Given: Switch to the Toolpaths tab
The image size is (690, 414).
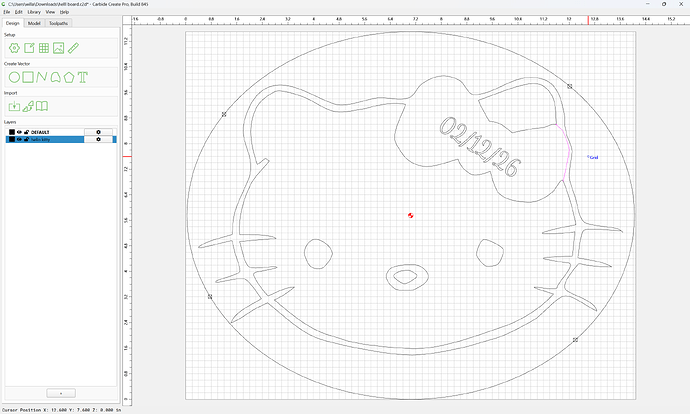Looking at the screenshot, I should (x=58, y=23).
